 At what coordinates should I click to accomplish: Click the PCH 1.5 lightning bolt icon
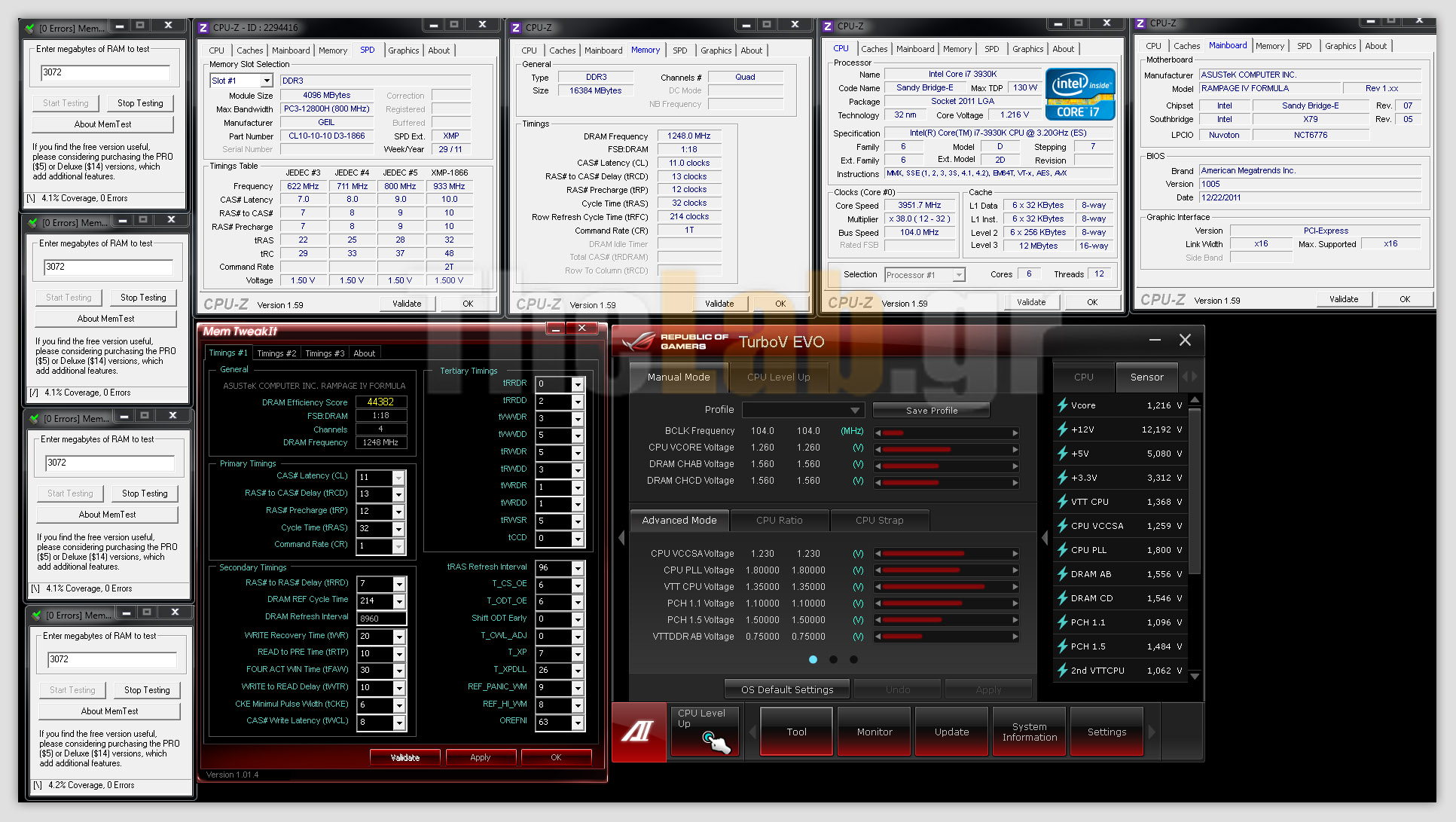pyautogui.click(x=1062, y=646)
